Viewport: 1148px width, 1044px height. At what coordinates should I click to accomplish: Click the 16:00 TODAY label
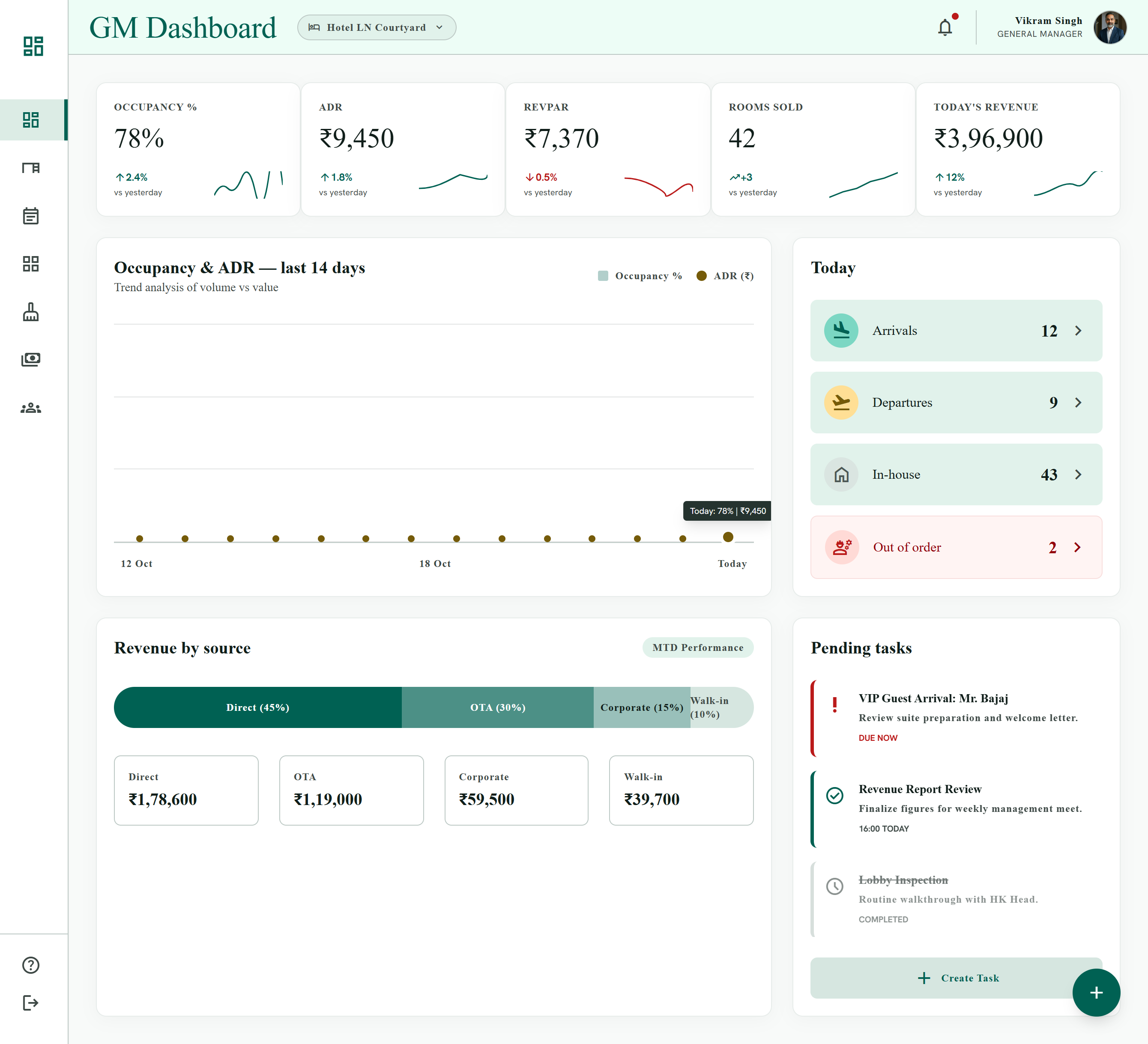click(x=884, y=828)
